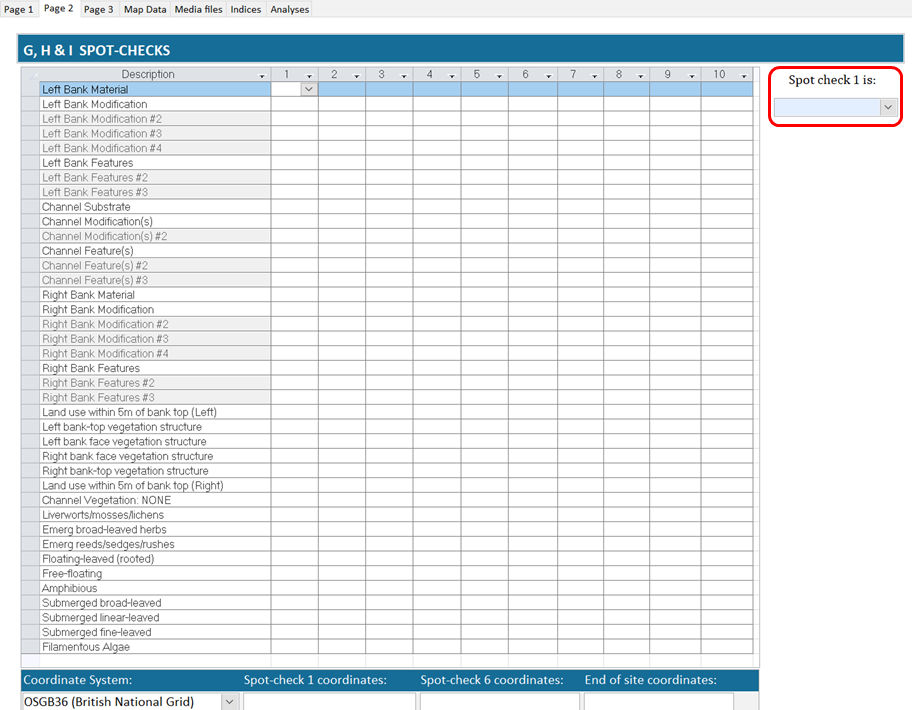Click the Spot-check 1 coordinates input field
The height and width of the screenshot is (710, 912).
(329, 702)
